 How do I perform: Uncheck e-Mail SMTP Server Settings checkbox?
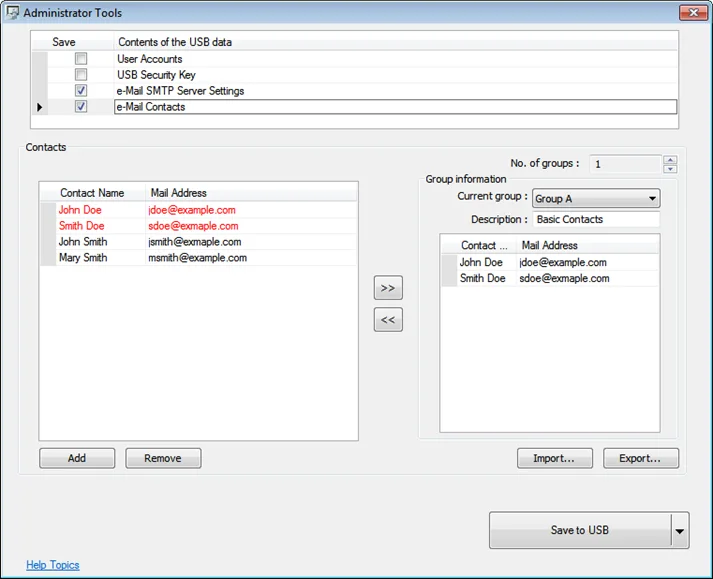click(x=81, y=91)
